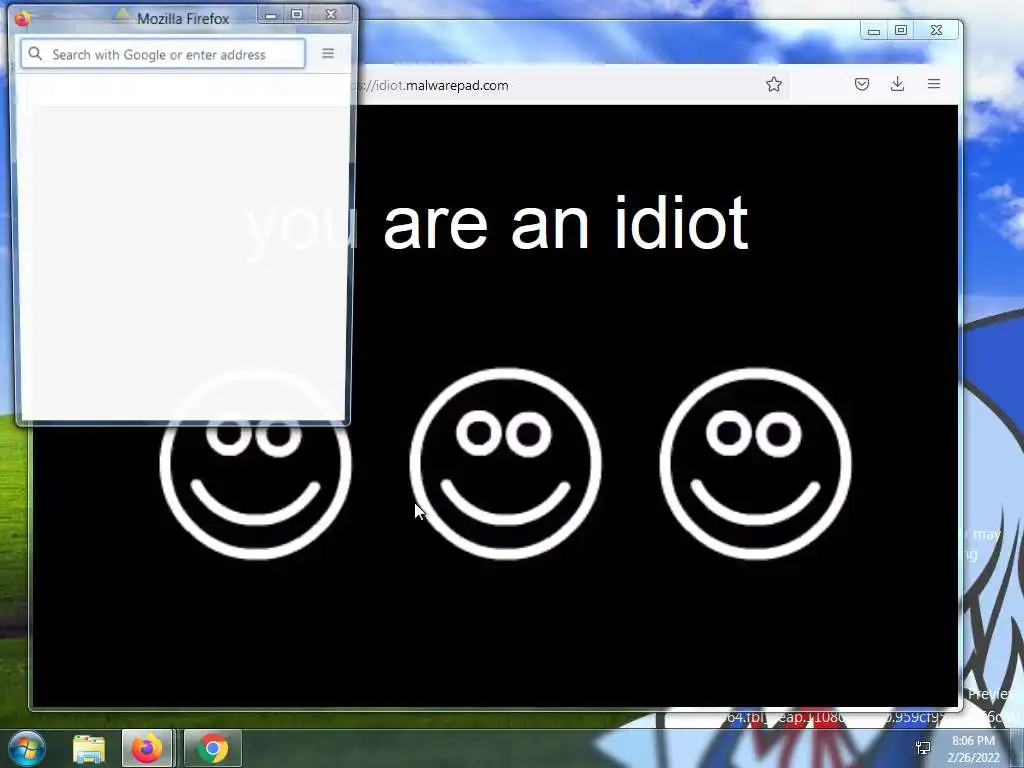Open application menu in large Firefox window

click(934, 84)
